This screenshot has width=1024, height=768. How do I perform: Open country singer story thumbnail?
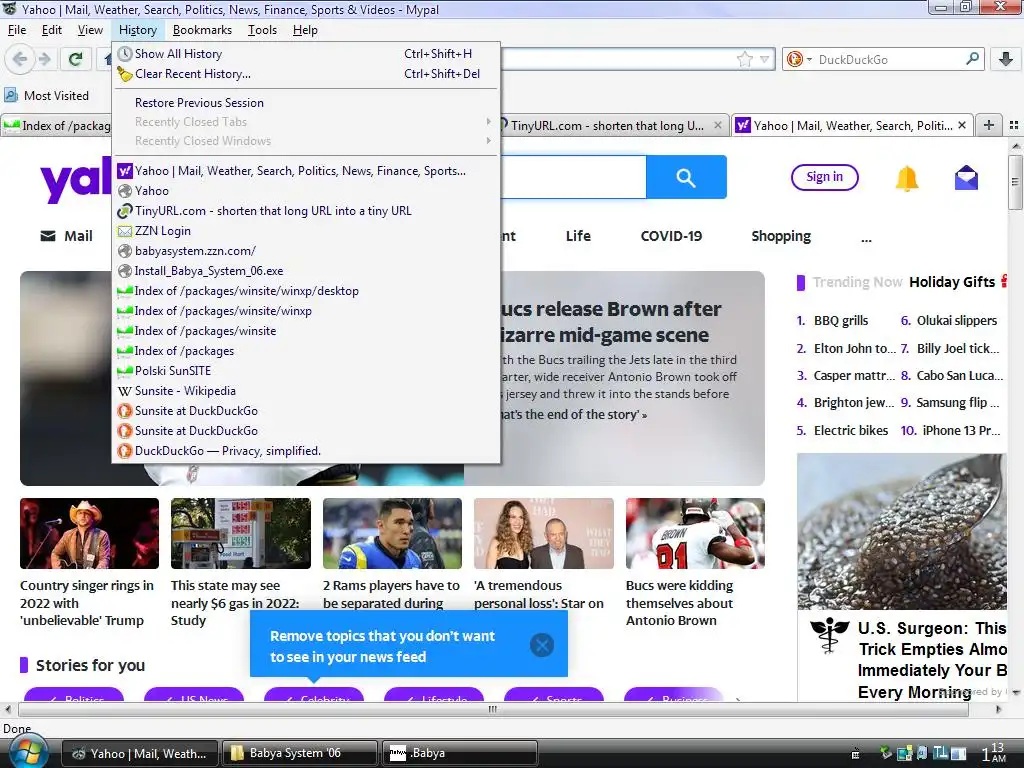pyautogui.click(x=89, y=534)
